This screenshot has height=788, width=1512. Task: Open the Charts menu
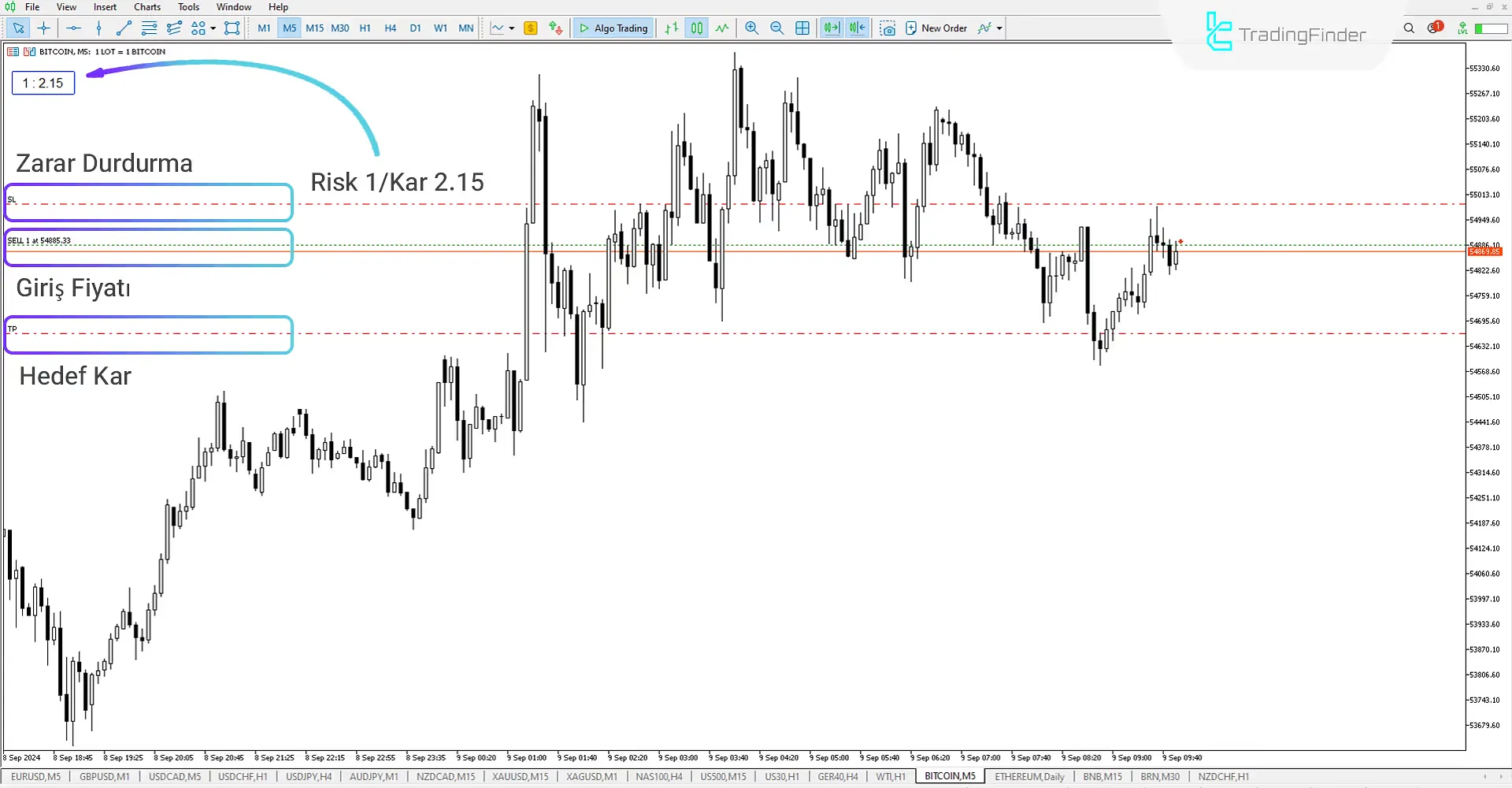click(x=146, y=6)
